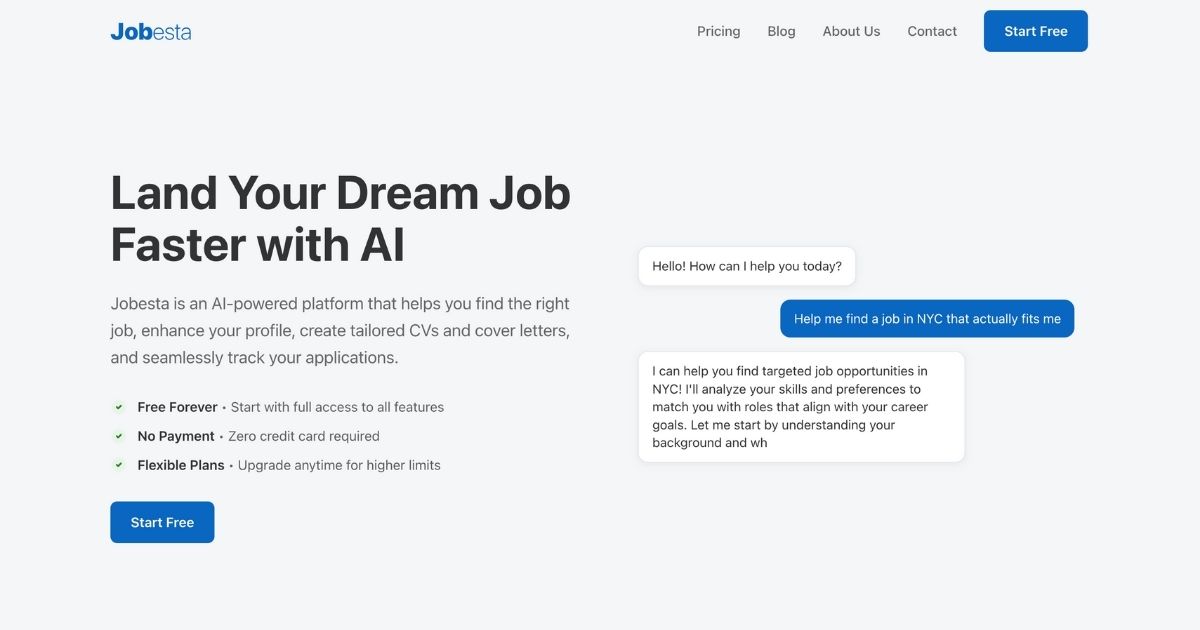Open the About Us page
1200x630 pixels.
click(851, 31)
